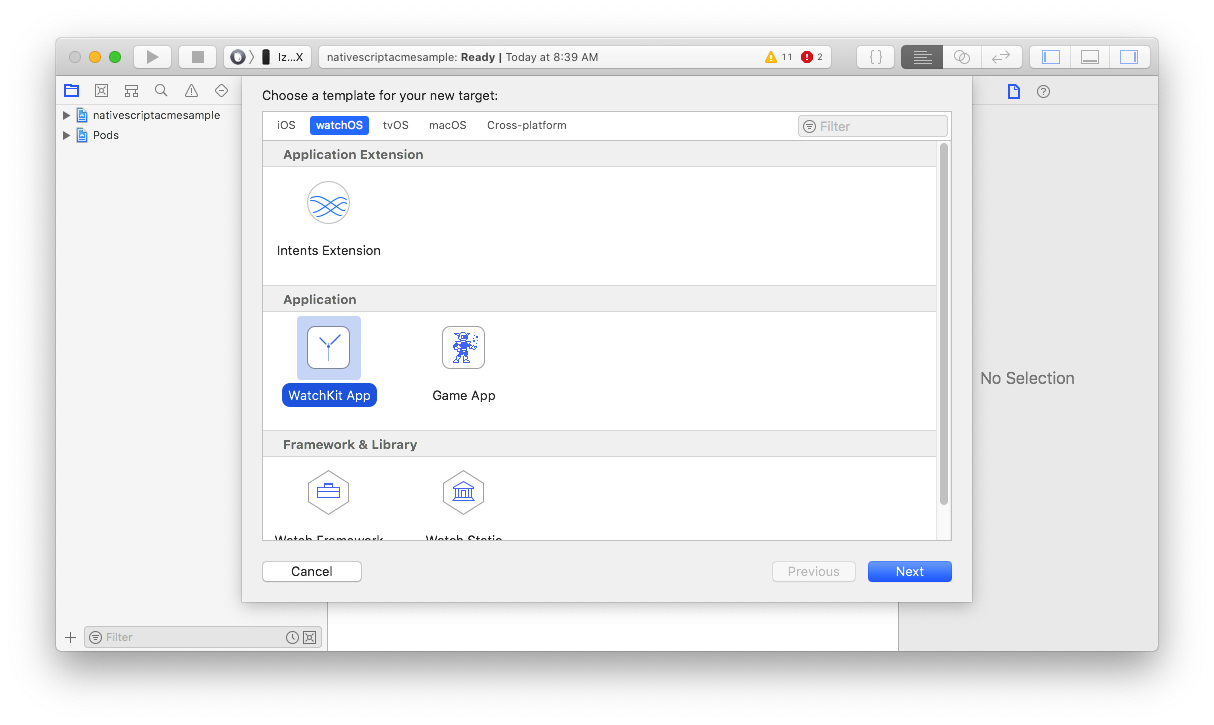This screenshot has height=725, width=1214.
Task: Switch to the iOS template tab
Action: (x=286, y=126)
